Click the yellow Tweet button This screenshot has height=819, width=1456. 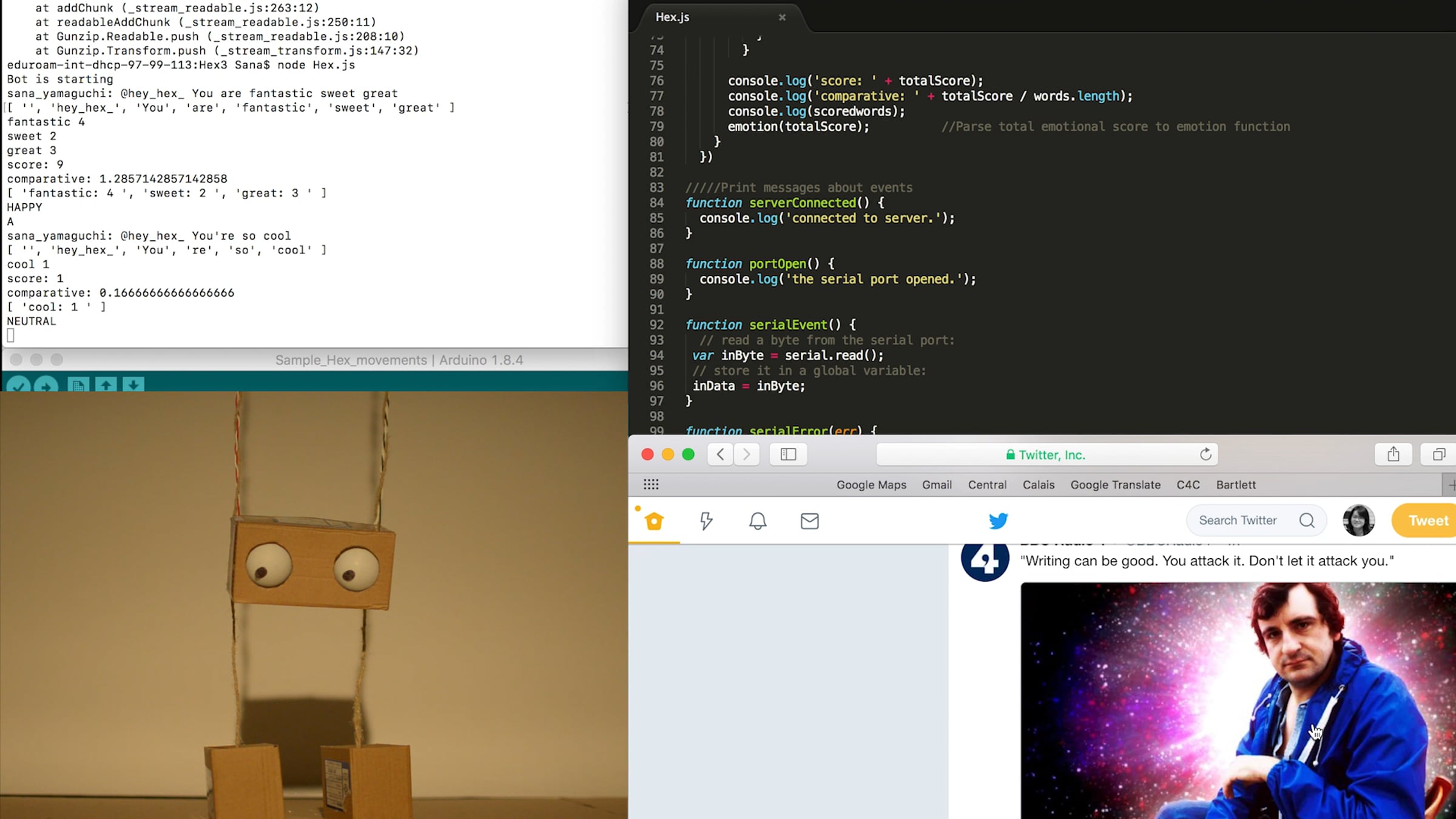coord(1426,521)
